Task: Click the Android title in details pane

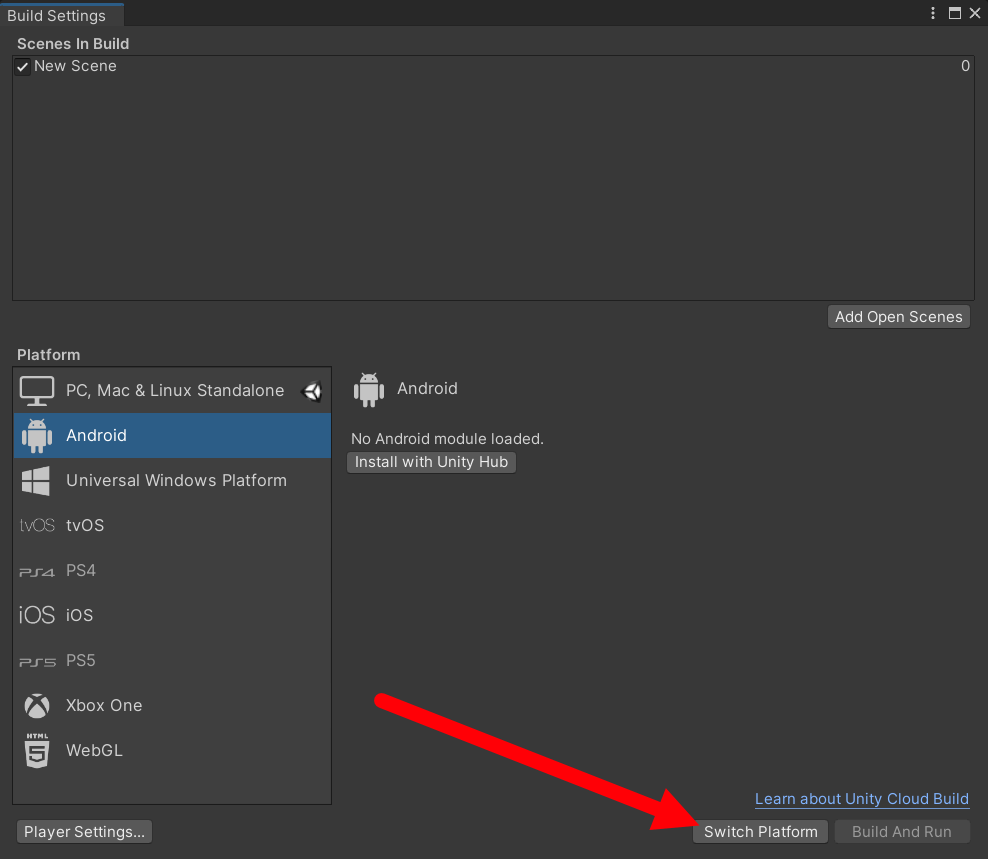Action: pos(427,388)
